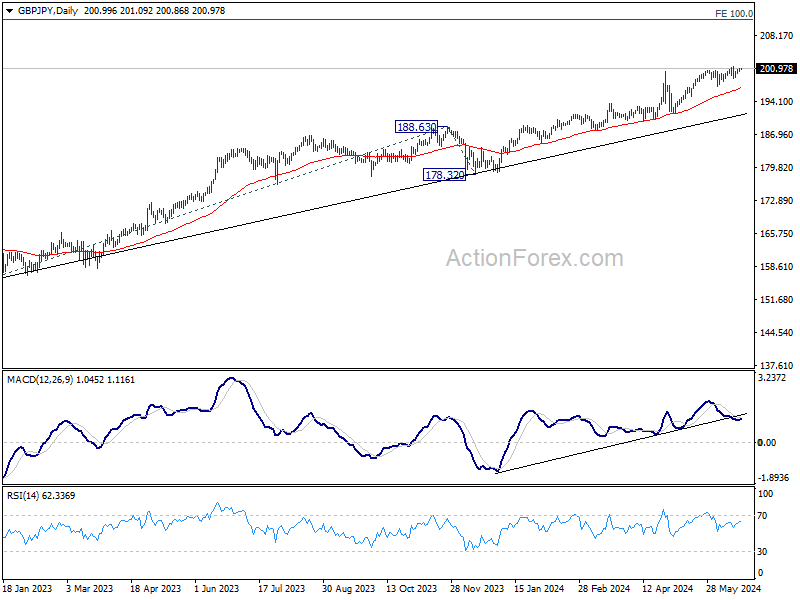Select the 30 Aug 2023 date label

point(348,588)
